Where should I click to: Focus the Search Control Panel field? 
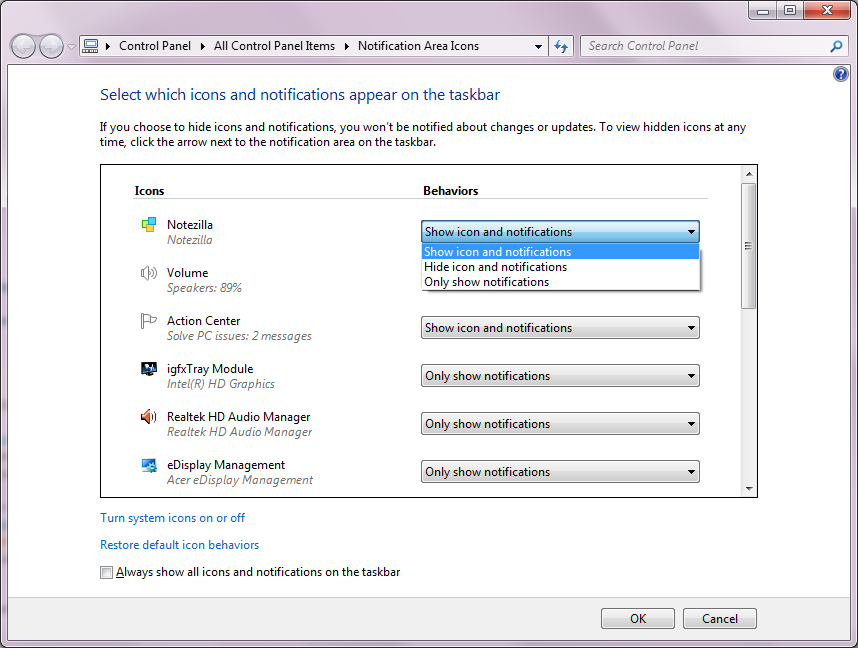pos(706,47)
